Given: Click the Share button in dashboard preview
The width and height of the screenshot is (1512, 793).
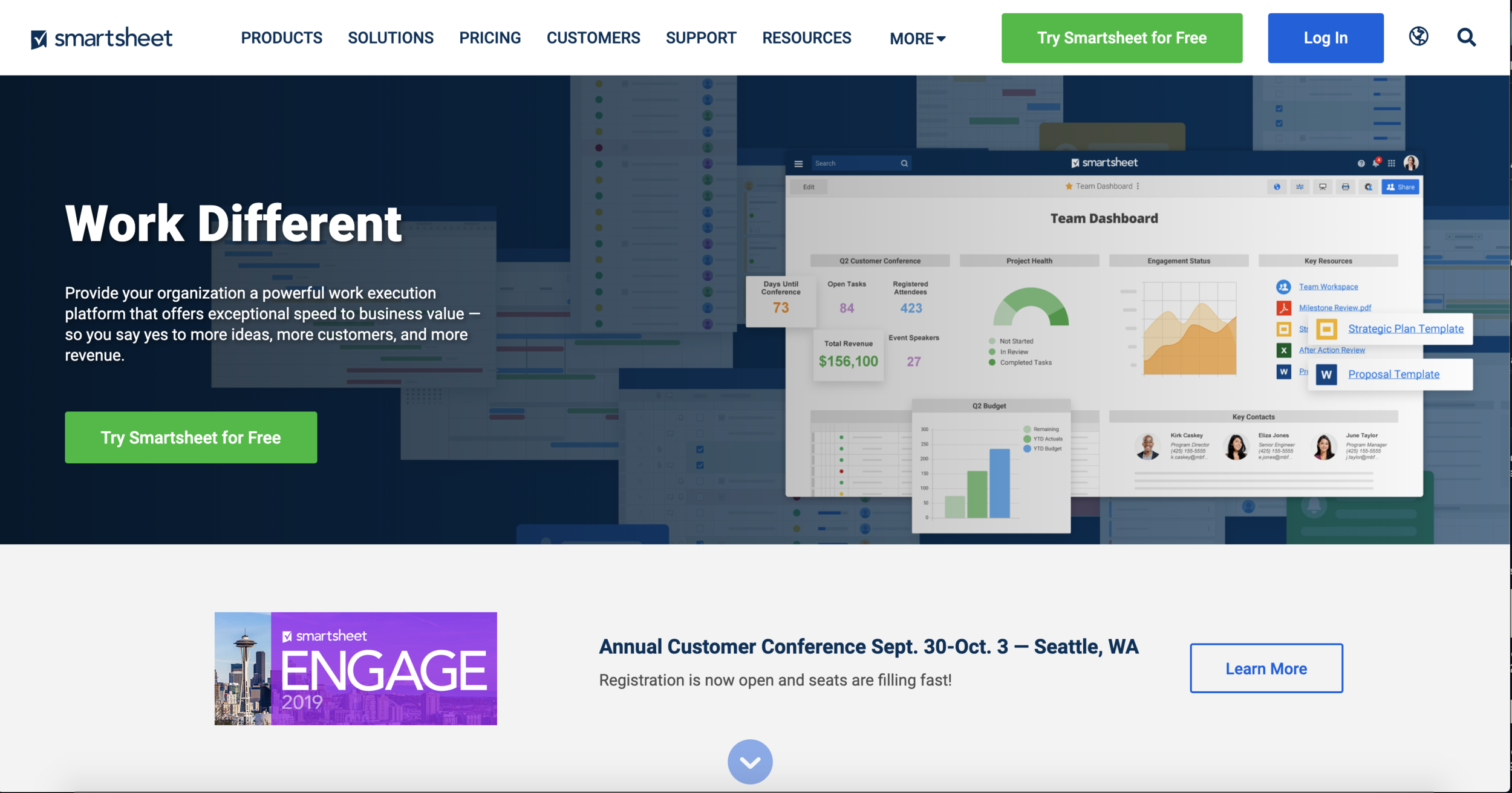Looking at the screenshot, I should click(x=1400, y=187).
